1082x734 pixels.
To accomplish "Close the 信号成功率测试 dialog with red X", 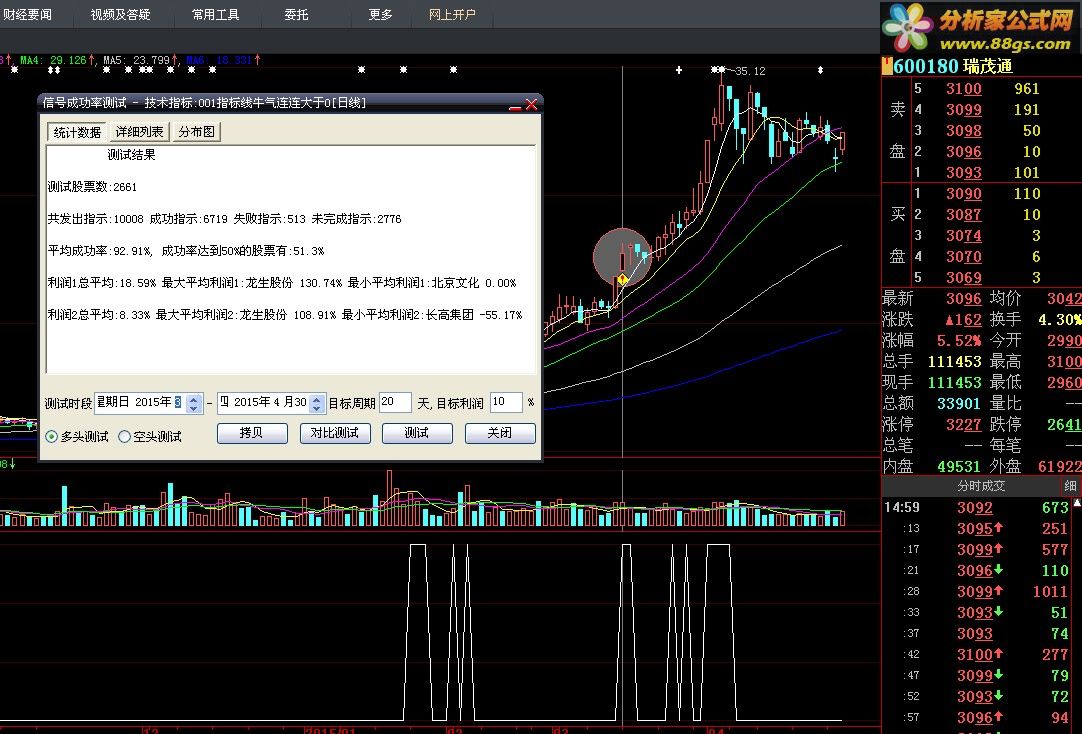I will [531, 105].
